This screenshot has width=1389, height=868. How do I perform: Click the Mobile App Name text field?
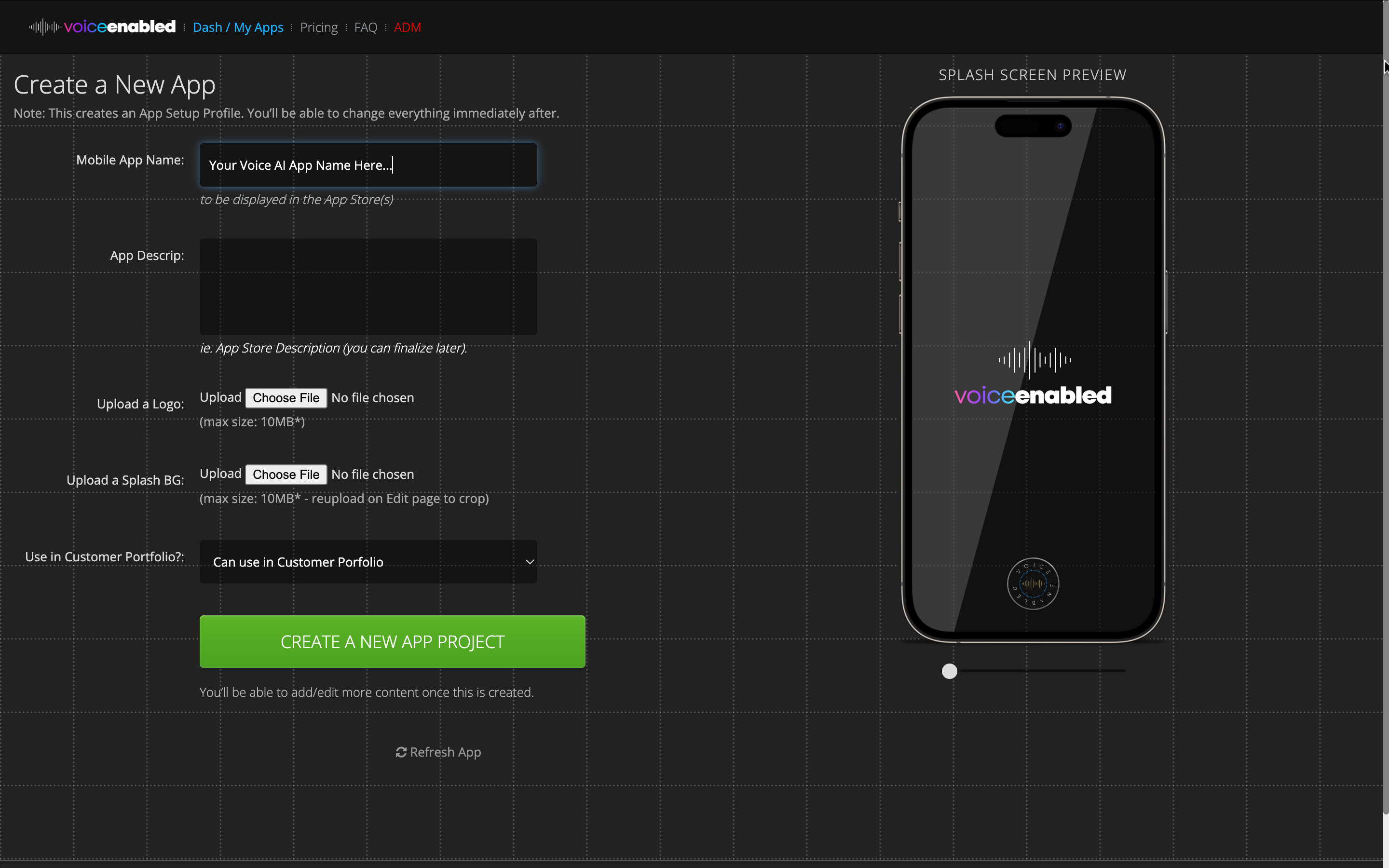(368, 165)
